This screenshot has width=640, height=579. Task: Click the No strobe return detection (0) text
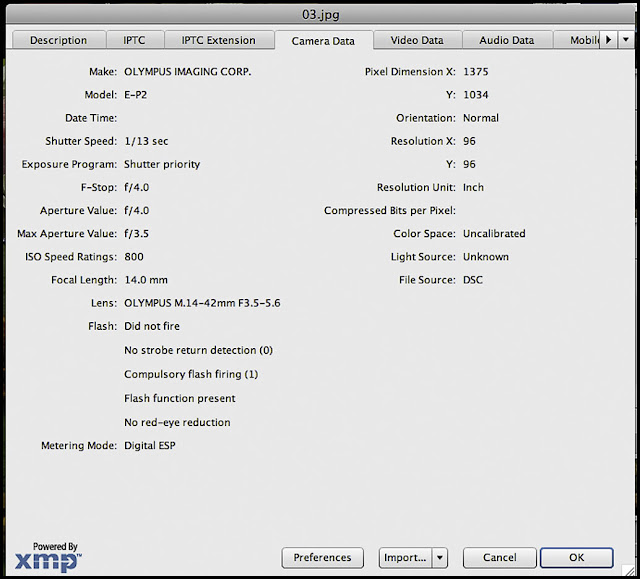click(x=198, y=350)
